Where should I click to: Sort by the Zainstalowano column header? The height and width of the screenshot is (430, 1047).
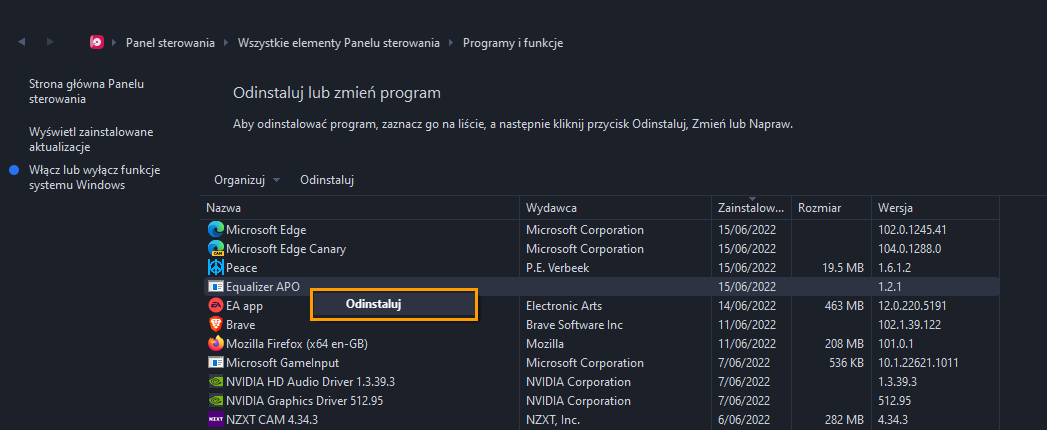pyautogui.click(x=751, y=208)
